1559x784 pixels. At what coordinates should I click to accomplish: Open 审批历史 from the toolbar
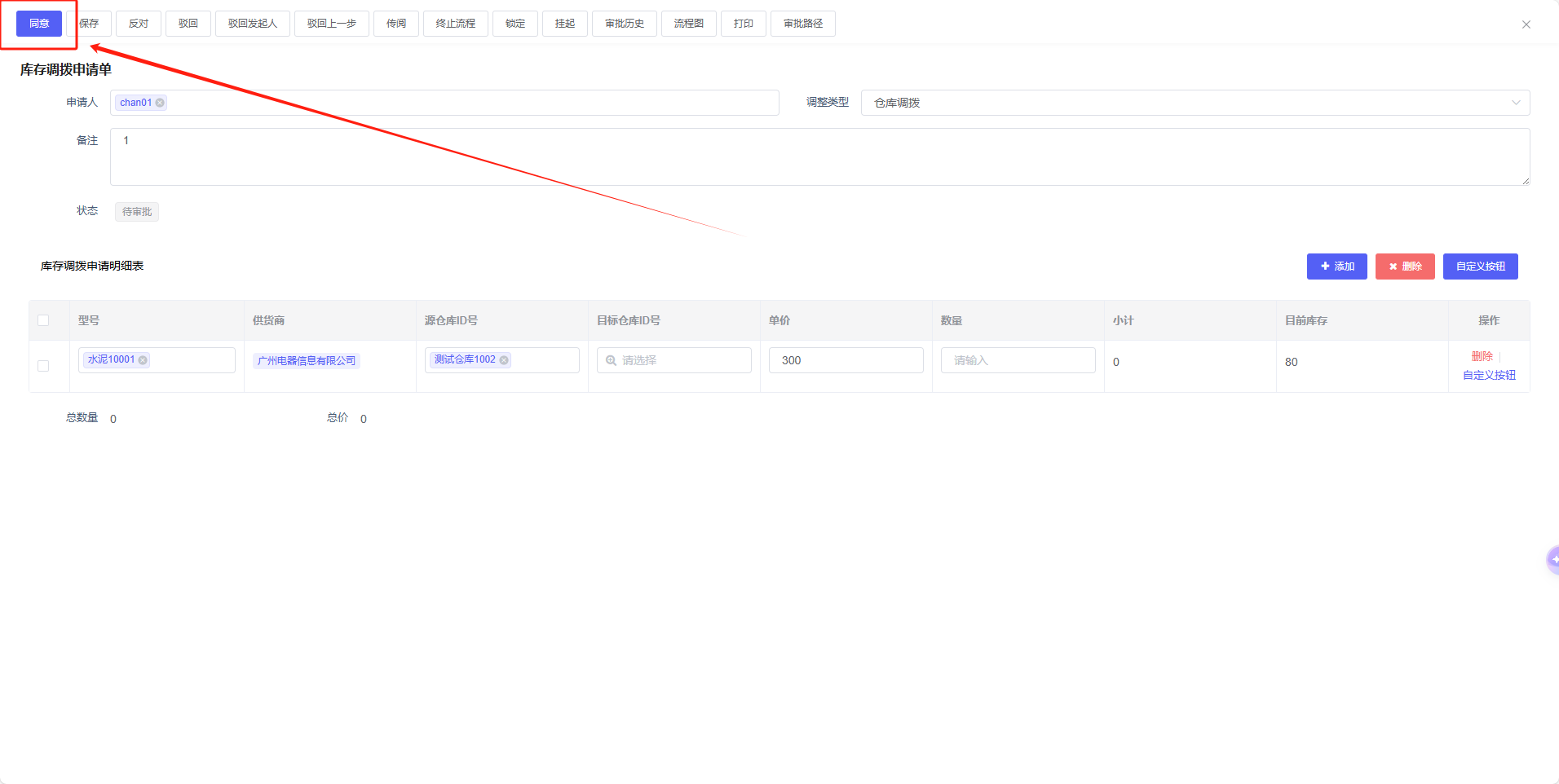624,24
